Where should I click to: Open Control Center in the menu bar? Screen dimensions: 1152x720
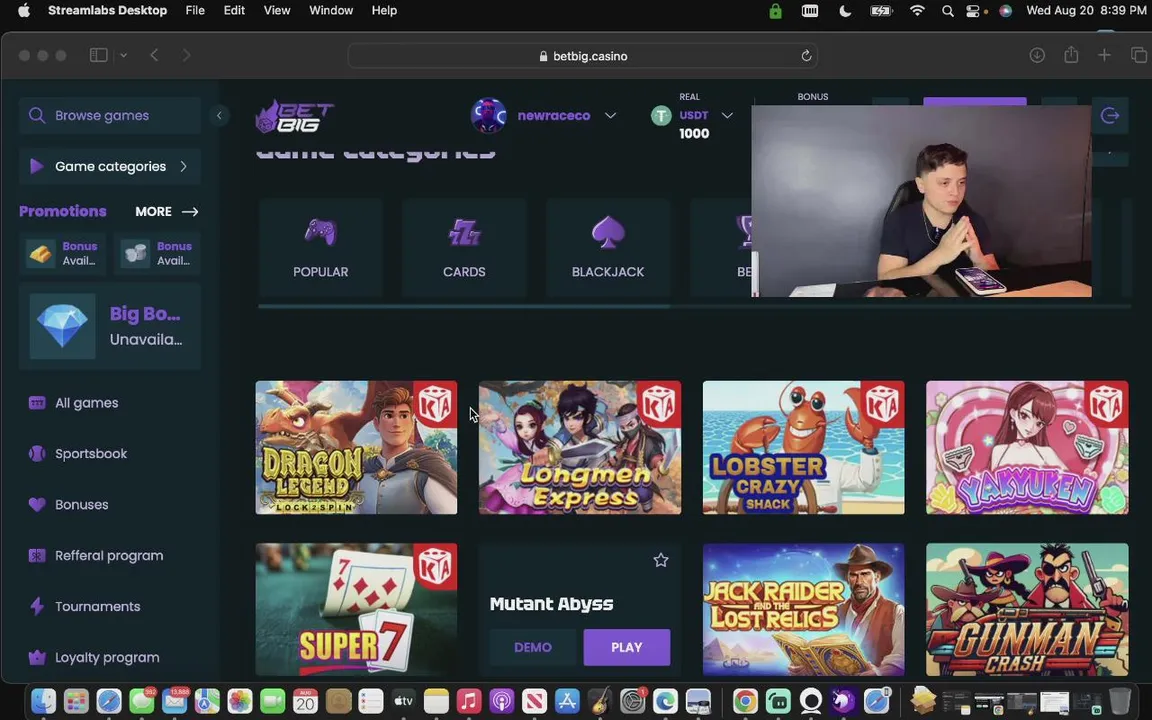973,11
